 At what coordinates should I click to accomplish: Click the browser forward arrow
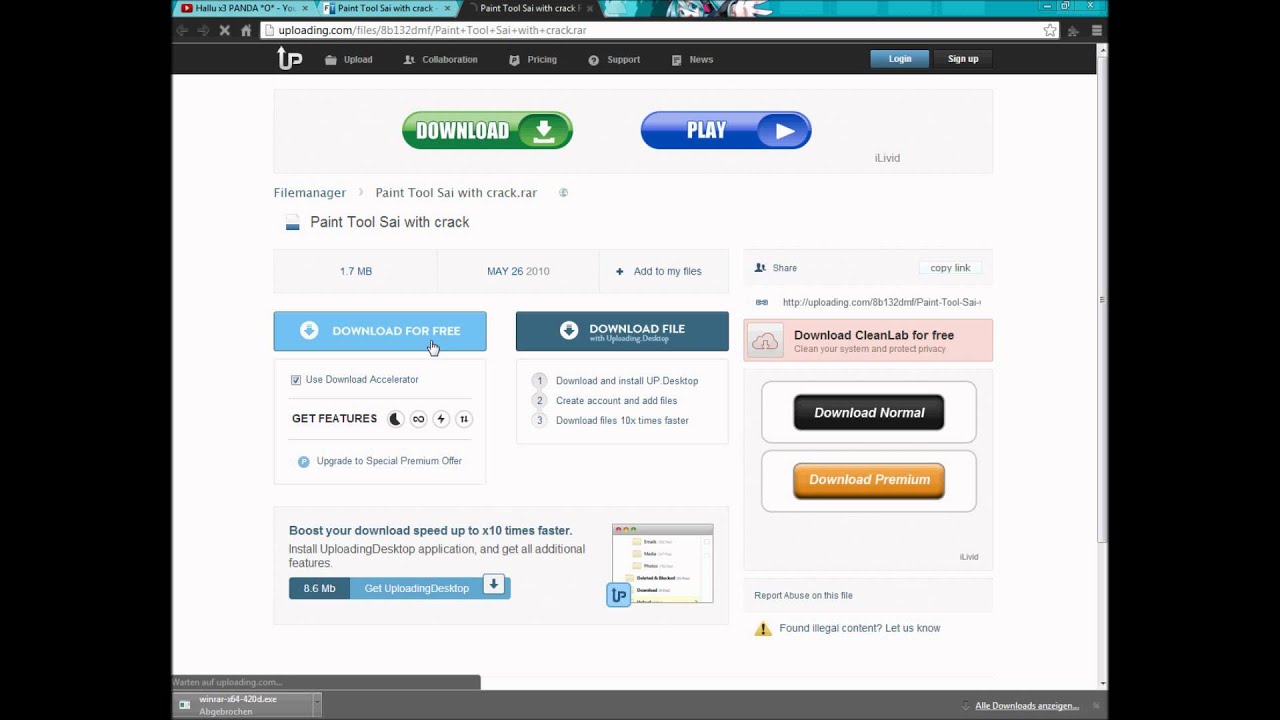tap(203, 30)
